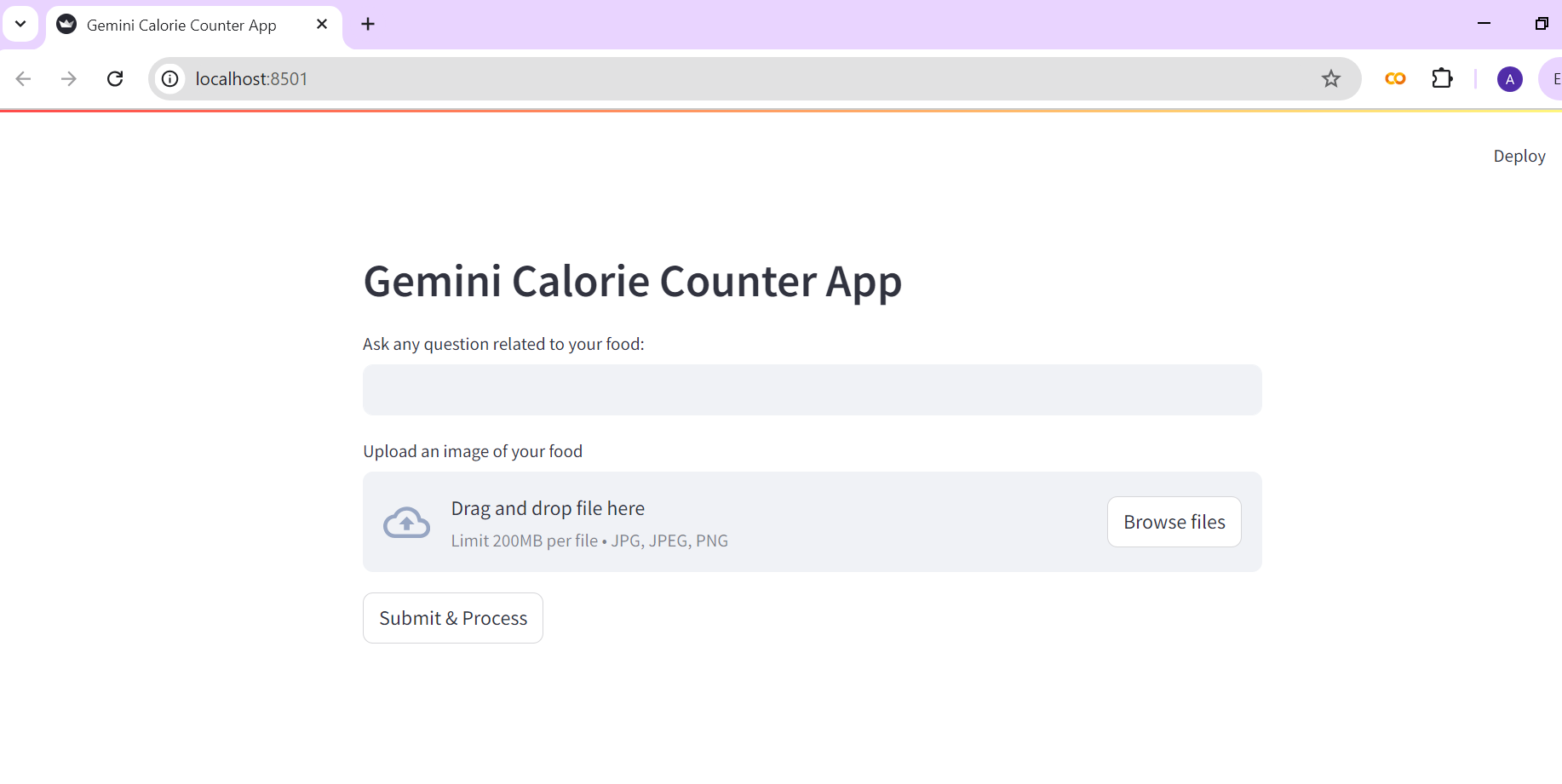
Task: Click the drag and drop file area
Action: pyautogui.click(x=767, y=522)
